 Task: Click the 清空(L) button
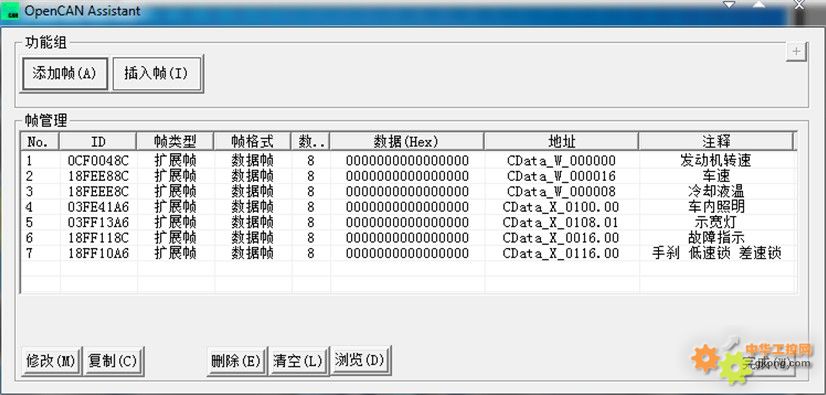(298, 361)
